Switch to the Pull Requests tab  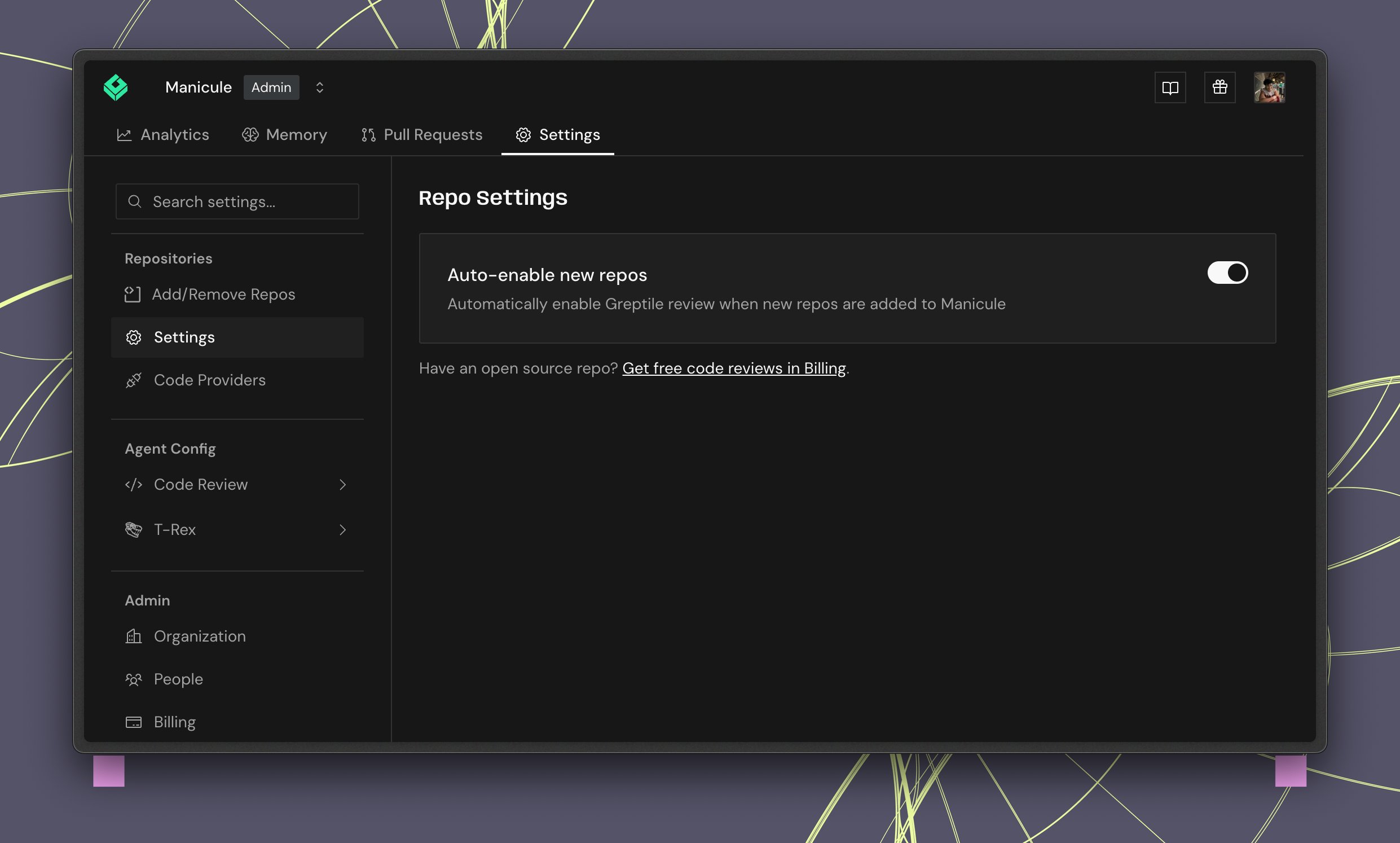(422, 135)
